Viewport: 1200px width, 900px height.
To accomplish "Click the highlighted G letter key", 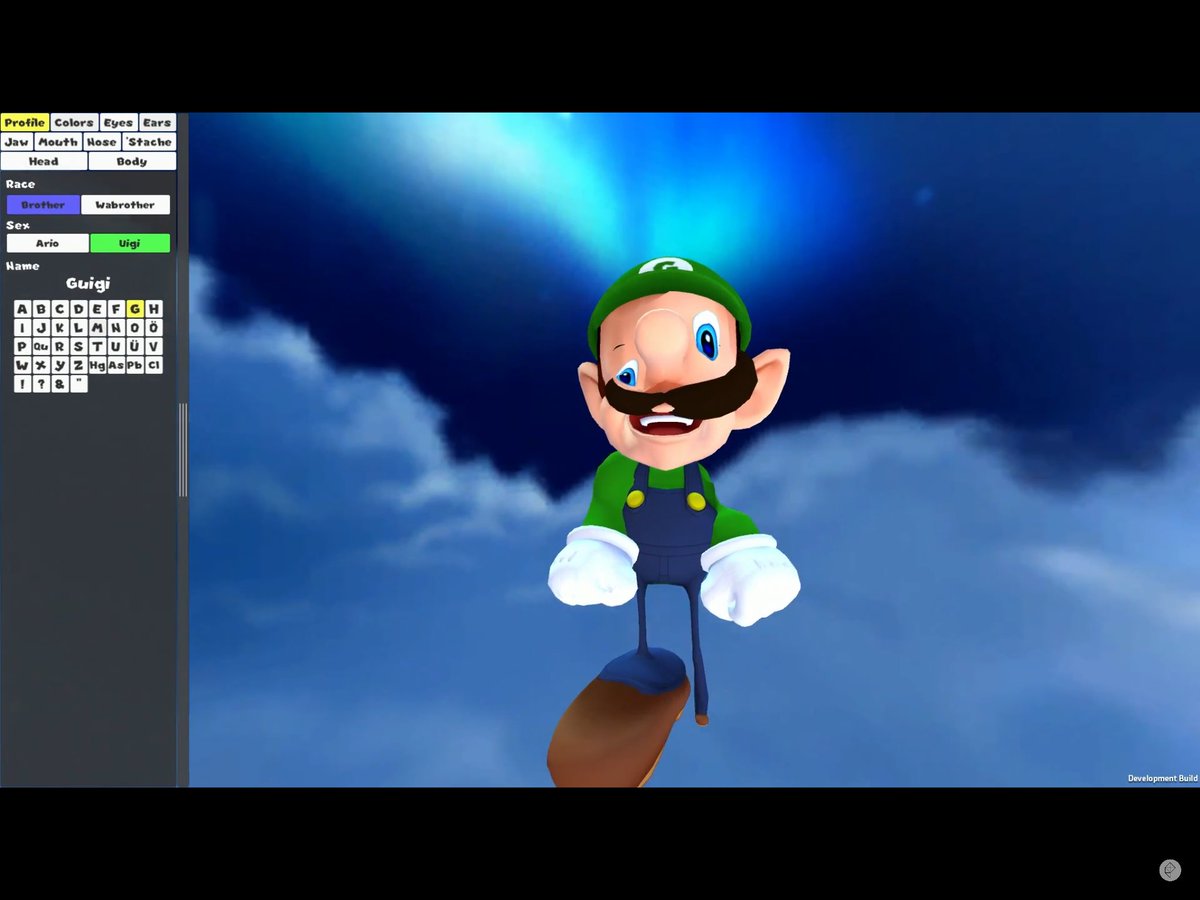I will click(x=135, y=309).
